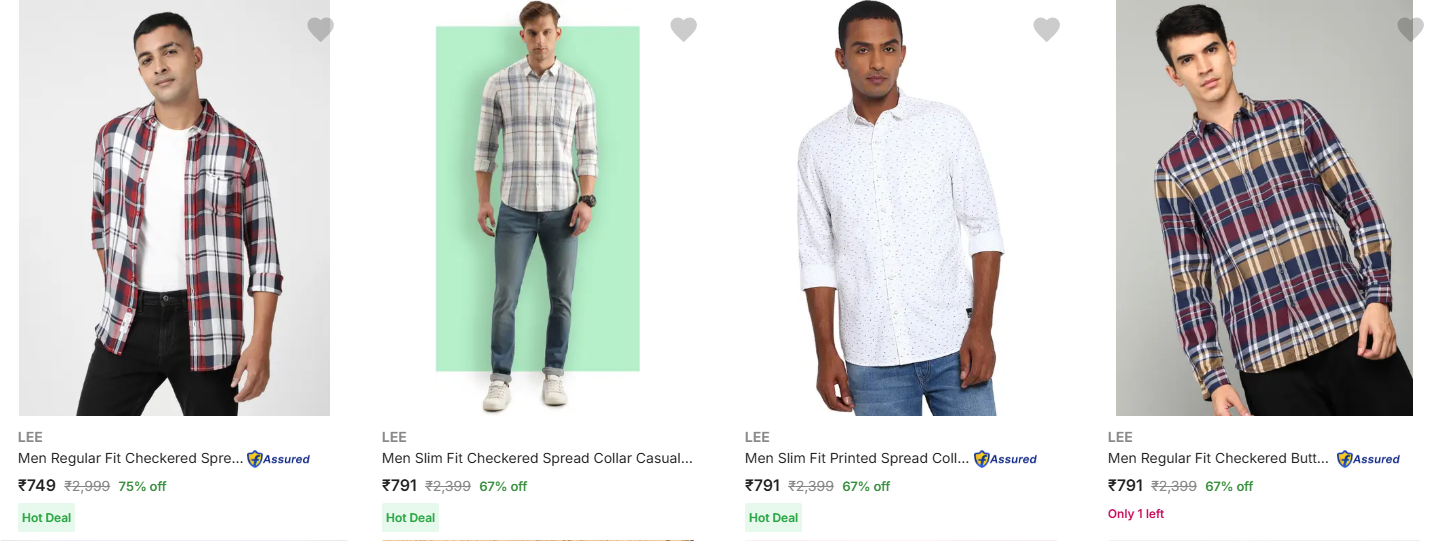Click Assured badge on checkered button-down shirt

[1369, 459]
